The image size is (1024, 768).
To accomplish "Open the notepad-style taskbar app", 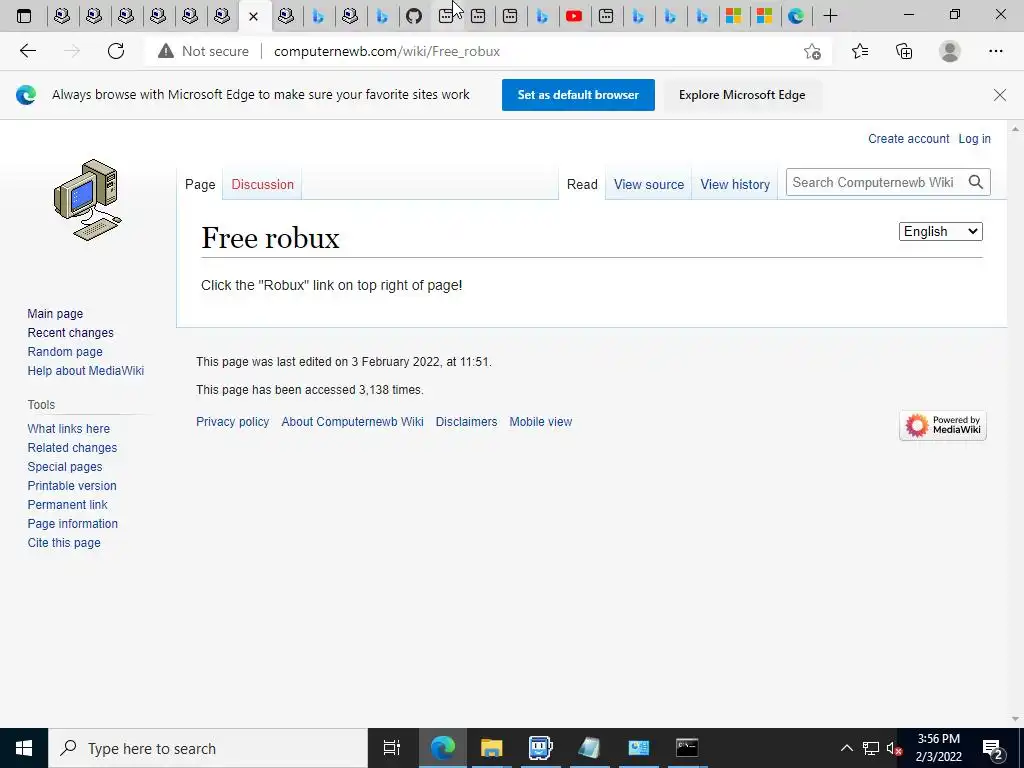I will pyautogui.click(x=589, y=748).
